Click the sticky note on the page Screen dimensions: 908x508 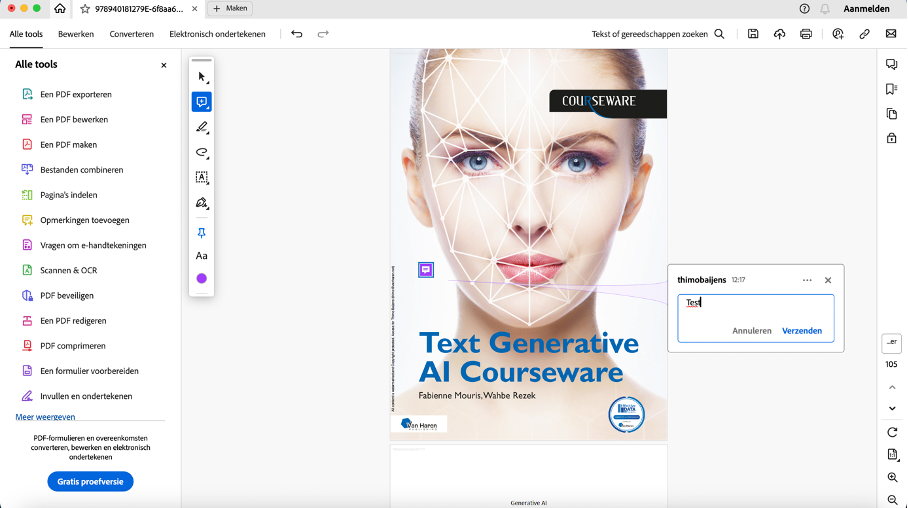426,270
